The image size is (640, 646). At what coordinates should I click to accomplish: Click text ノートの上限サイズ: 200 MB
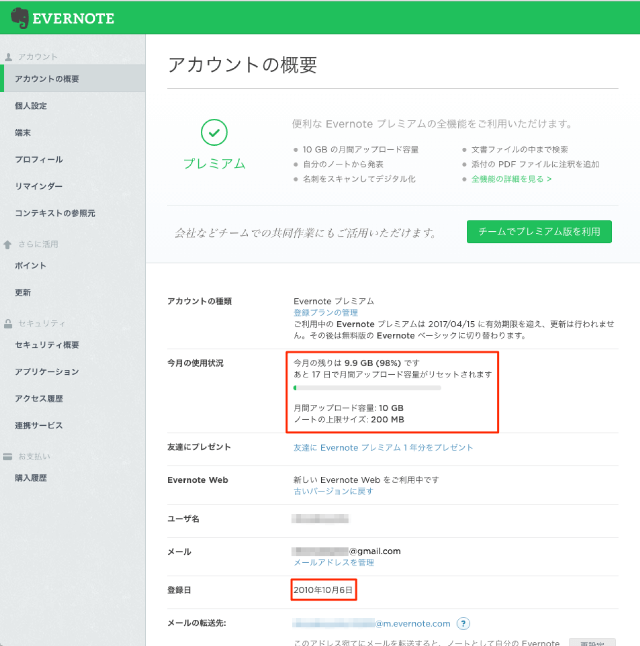pyautogui.click(x=349, y=419)
